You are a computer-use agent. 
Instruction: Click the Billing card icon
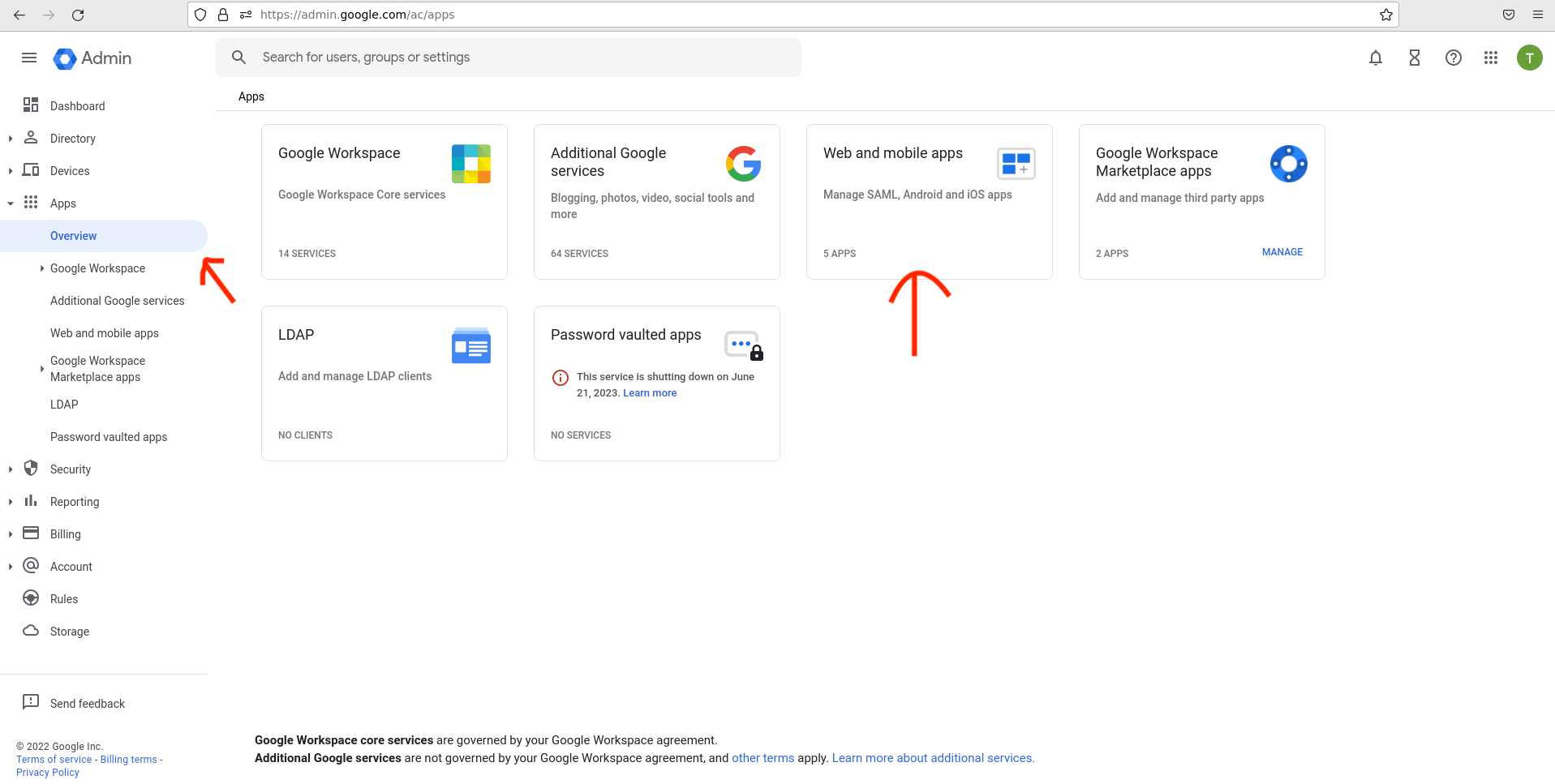point(31,533)
